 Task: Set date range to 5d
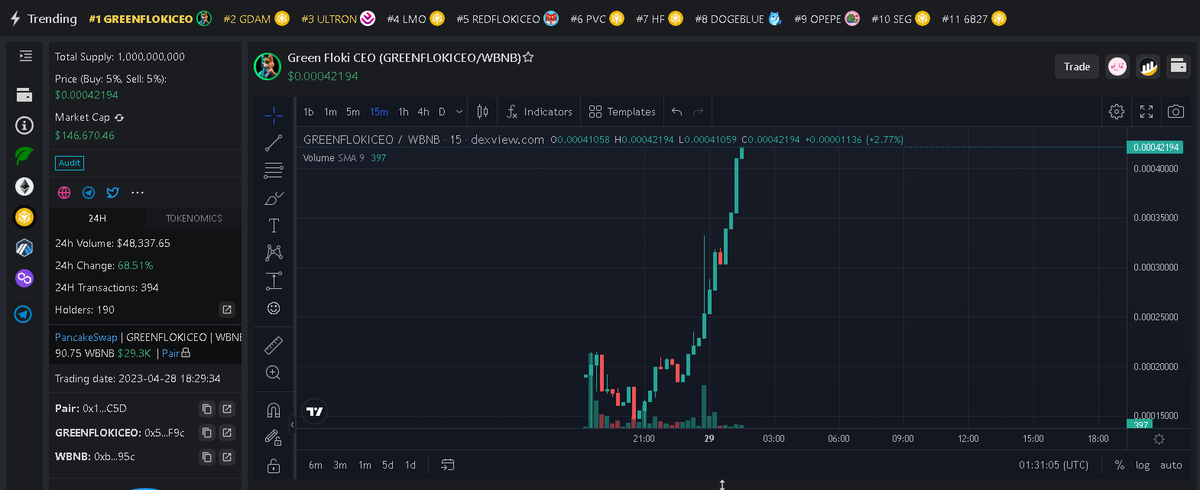pyautogui.click(x=387, y=465)
